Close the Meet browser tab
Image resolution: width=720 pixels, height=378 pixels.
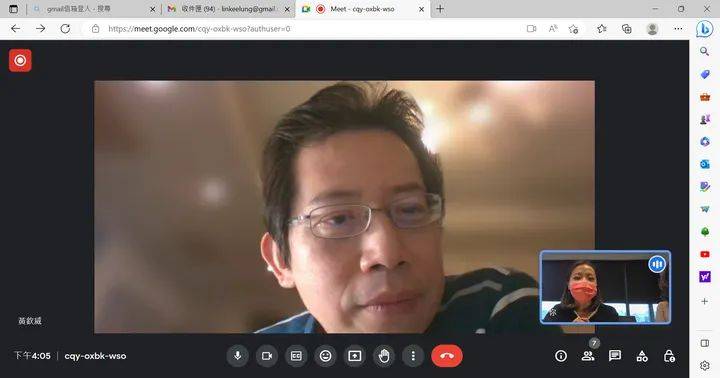point(422,9)
